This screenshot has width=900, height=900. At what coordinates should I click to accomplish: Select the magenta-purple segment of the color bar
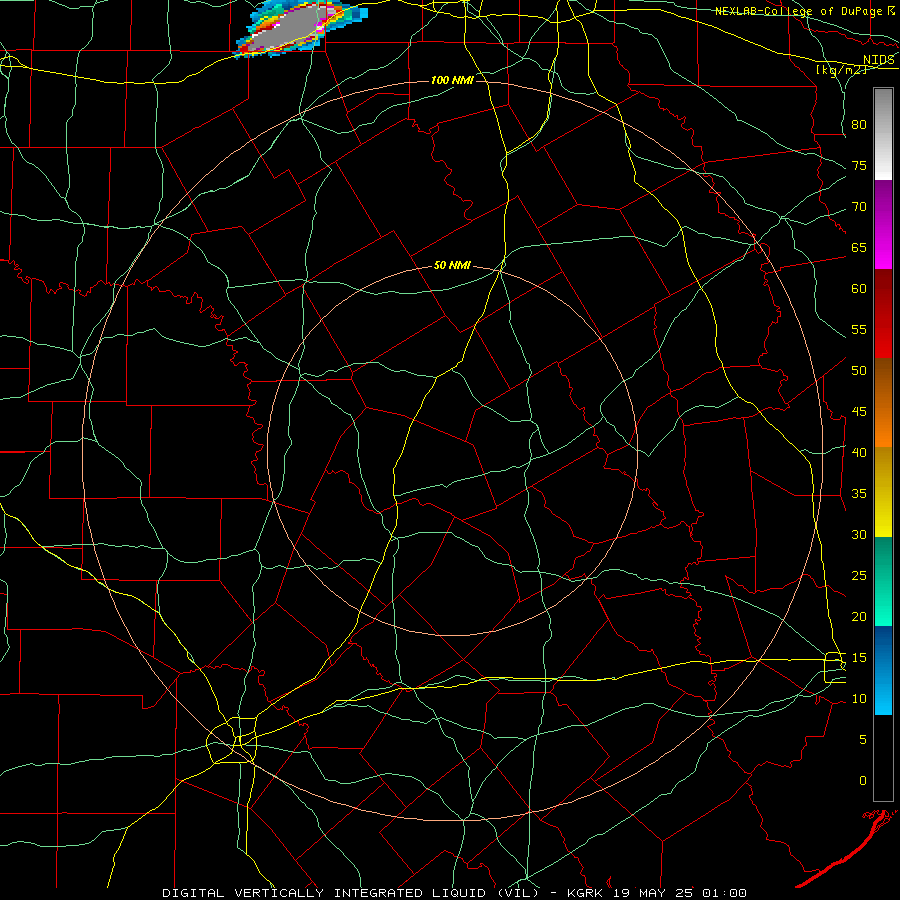click(x=883, y=224)
